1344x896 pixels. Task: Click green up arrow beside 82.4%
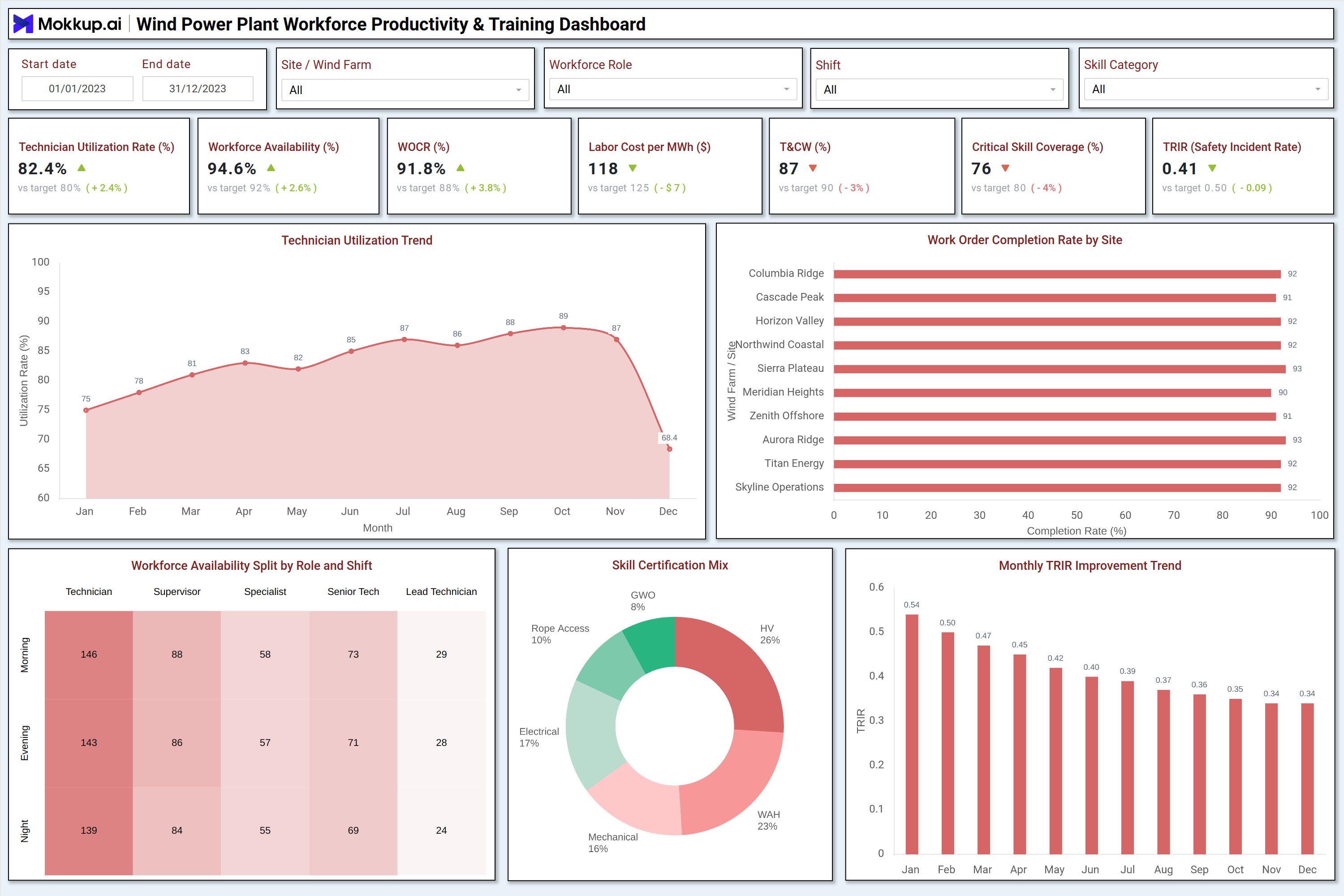tap(82, 168)
